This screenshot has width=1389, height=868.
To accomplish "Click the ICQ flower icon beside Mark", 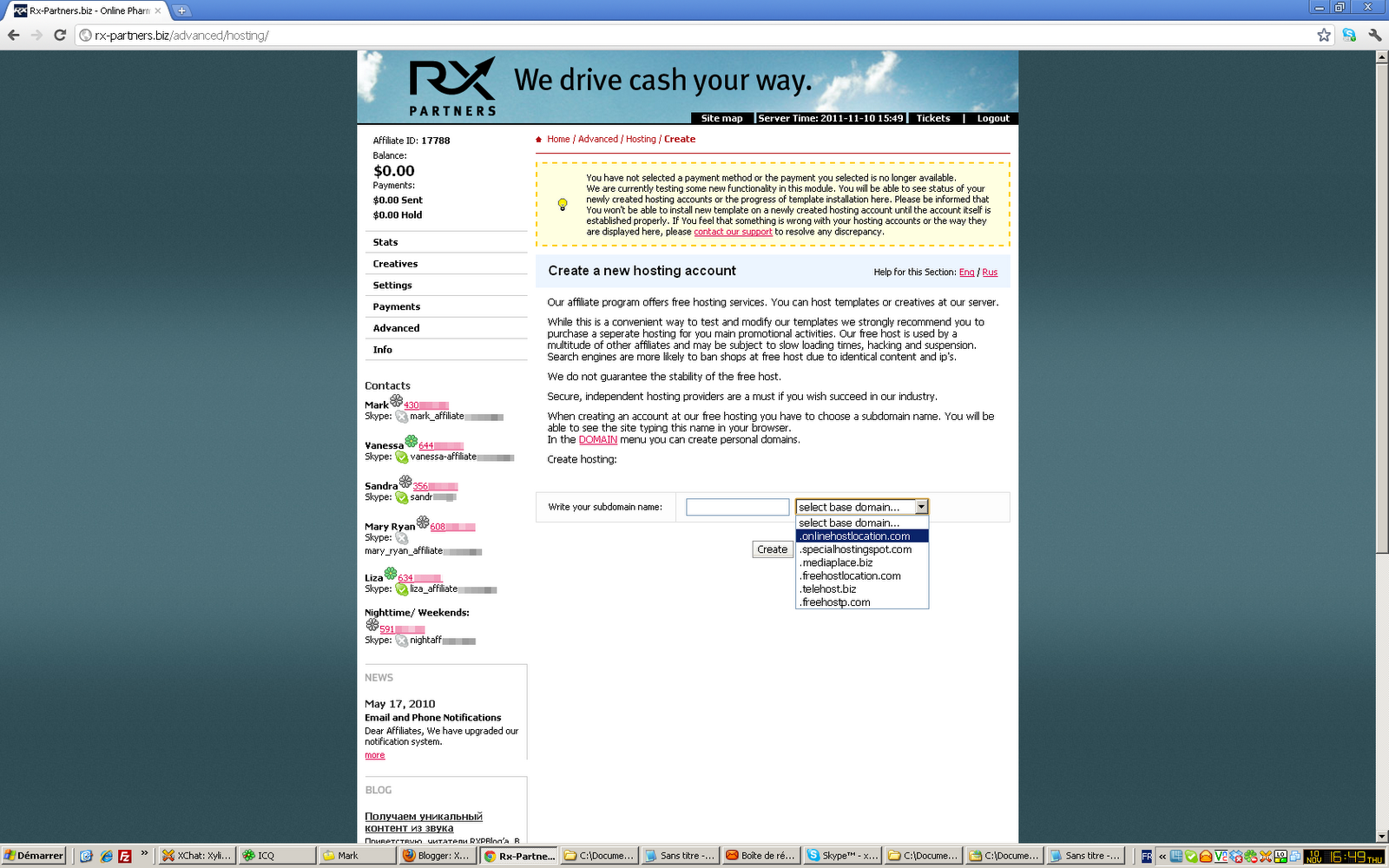I will click(396, 401).
